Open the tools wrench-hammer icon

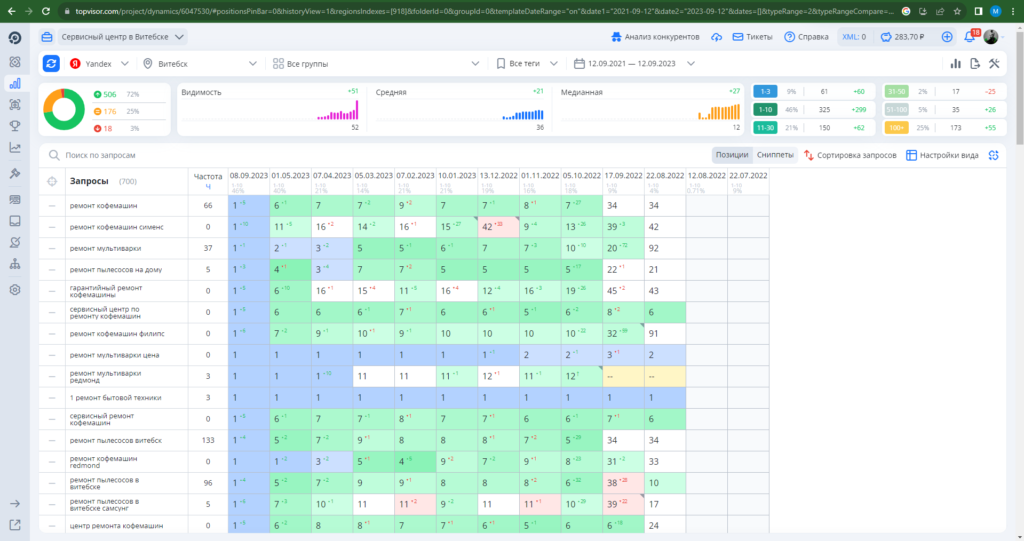tap(994, 63)
